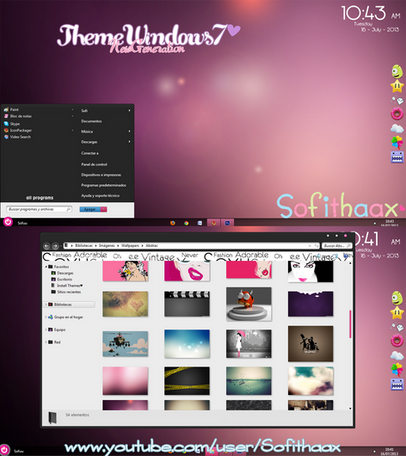The height and width of the screenshot is (456, 406).
Task: Expand the Música submenu arrow
Action: coord(129,131)
